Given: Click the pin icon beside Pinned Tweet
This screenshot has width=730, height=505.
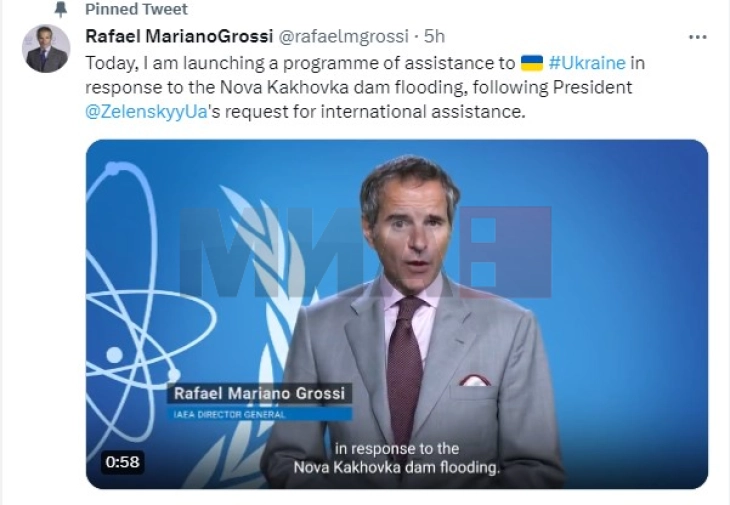Looking at the screenshot, I should tap(62, 9).
